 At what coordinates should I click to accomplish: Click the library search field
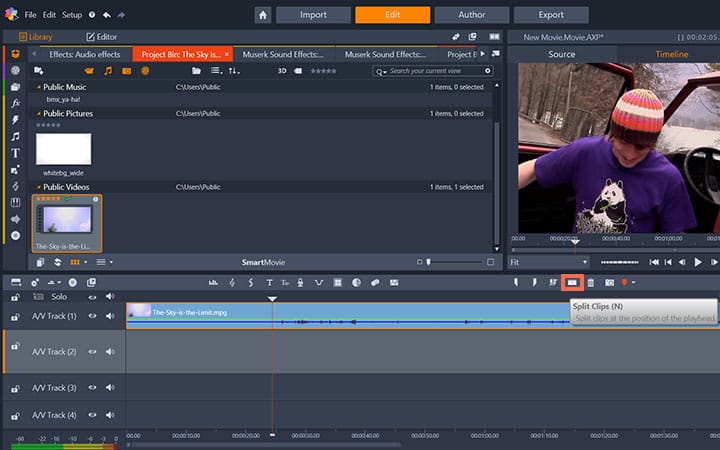[x=433, y=71]
